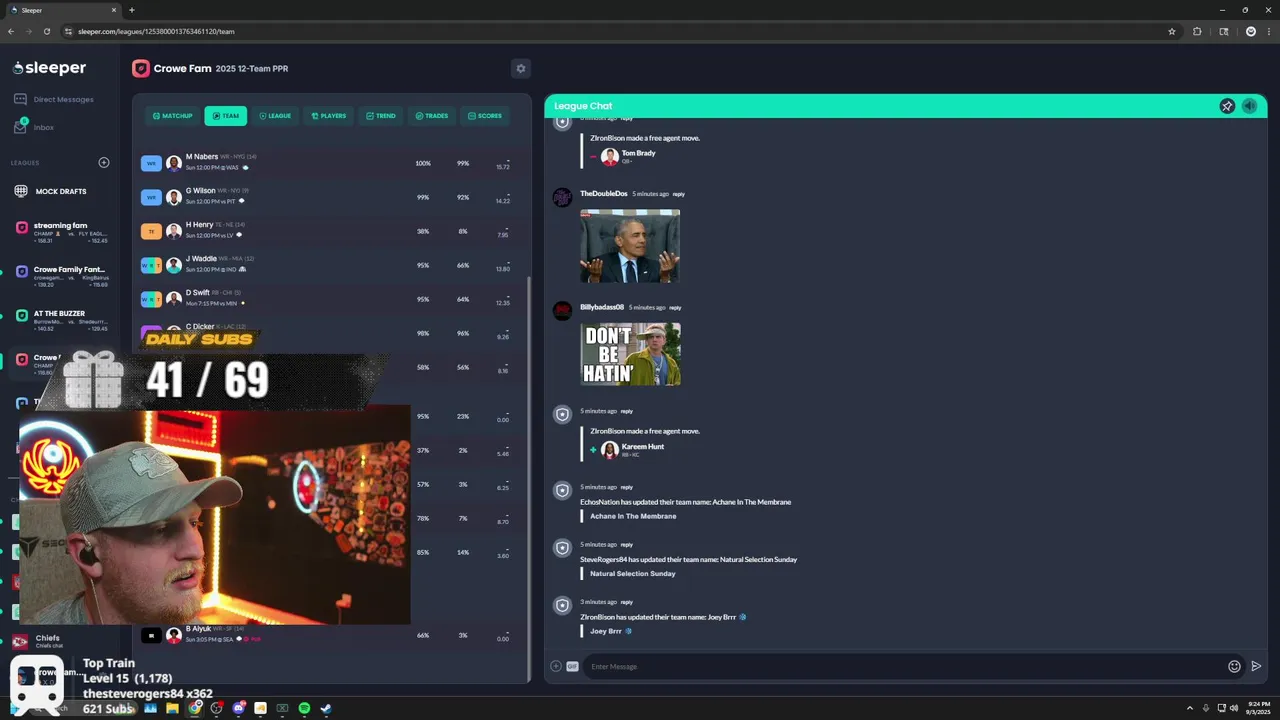
Task: Go back in browser history
Action: [x=11, y=31]
